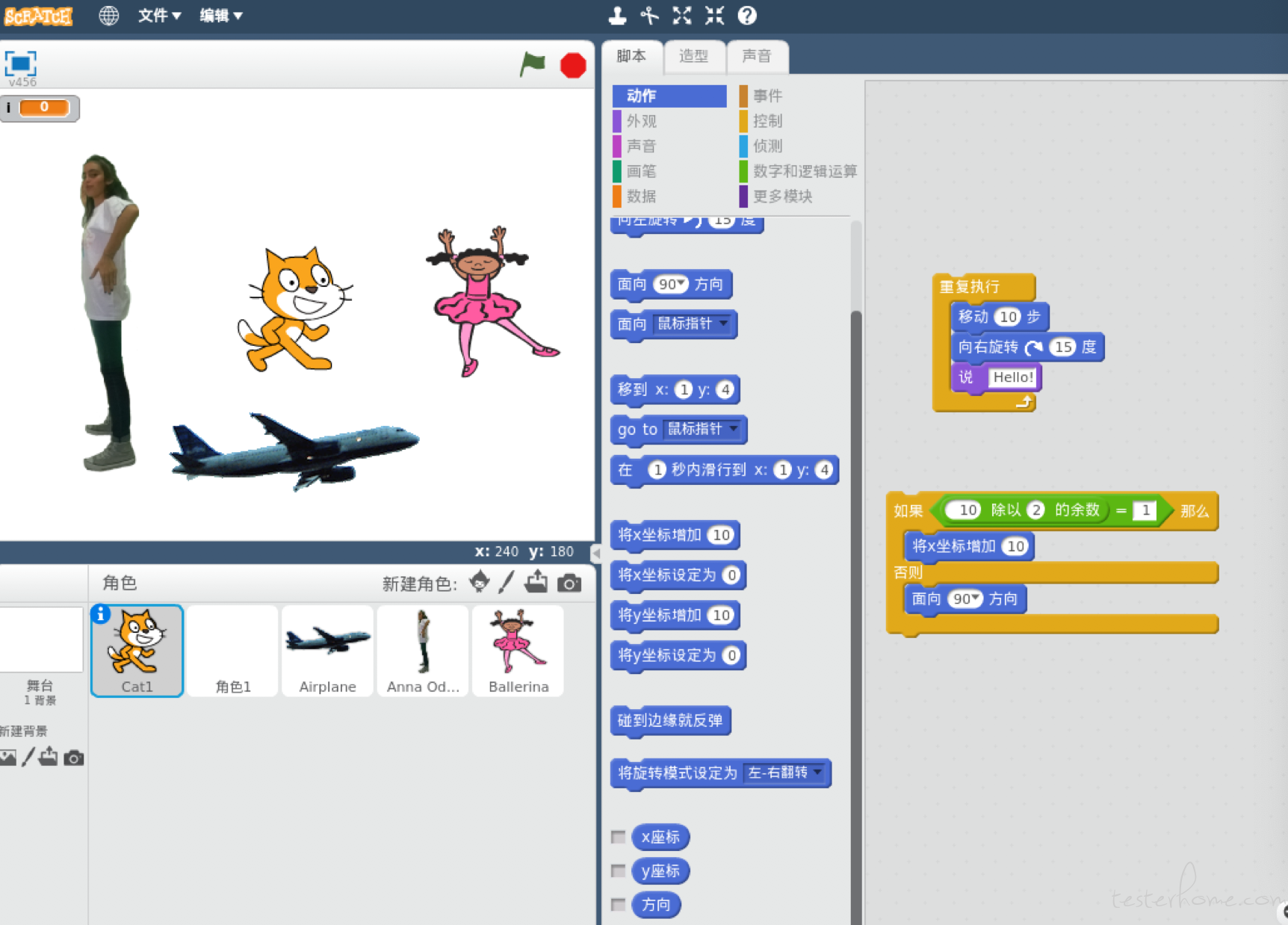The height and width of the screenshot is (925, 1288).
Task: Toggle the x座标 reporter checkbox
Action: coord(618,837)
